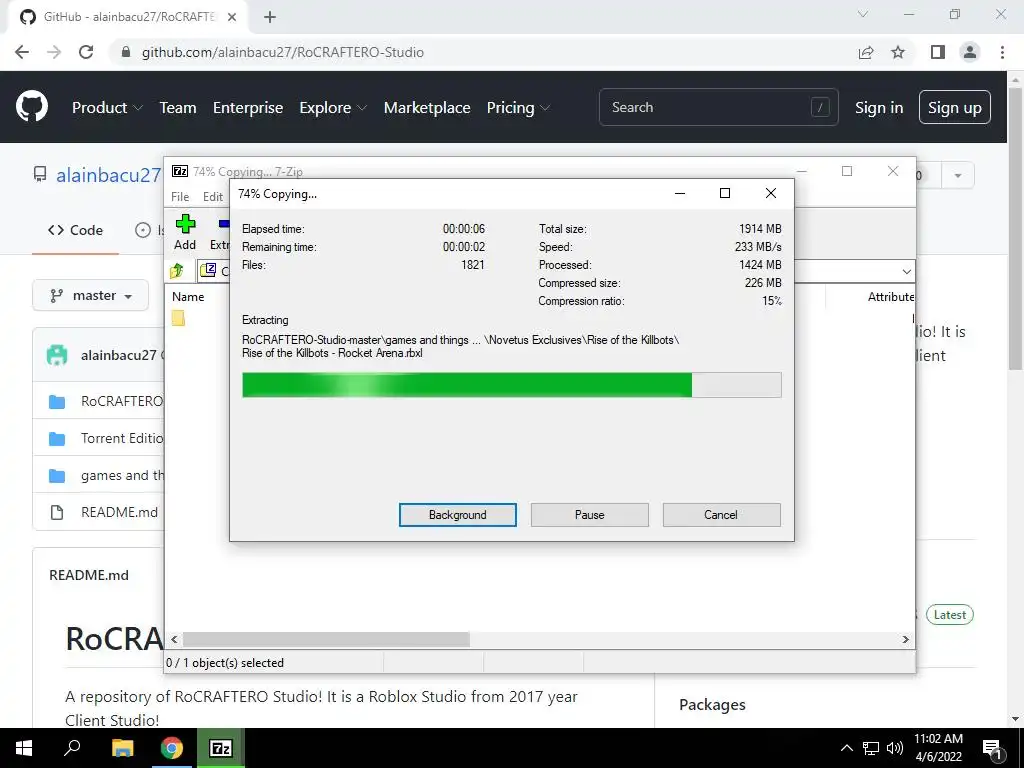Open the File menu in 7-Zip
Image resolution: width=1024 pixels, height=768 pixels.
pos(180,197)
